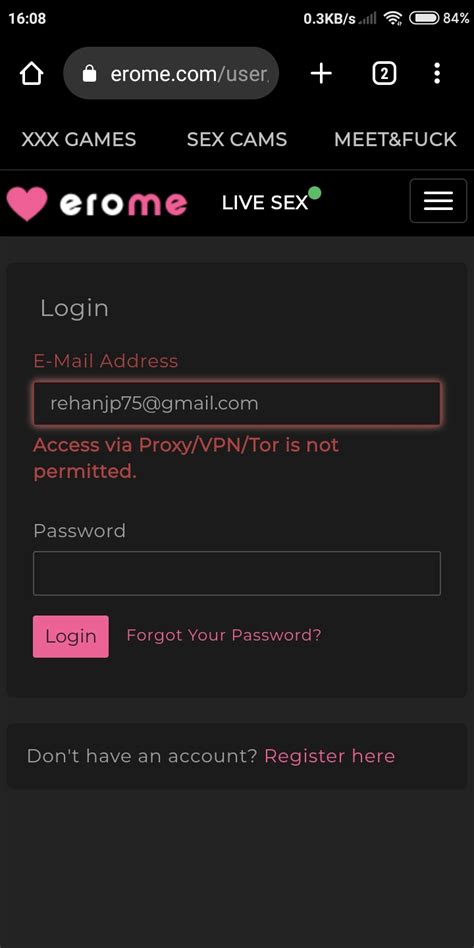
Task: Open the tab switcher showing 2 tabs
Action: 384,74
